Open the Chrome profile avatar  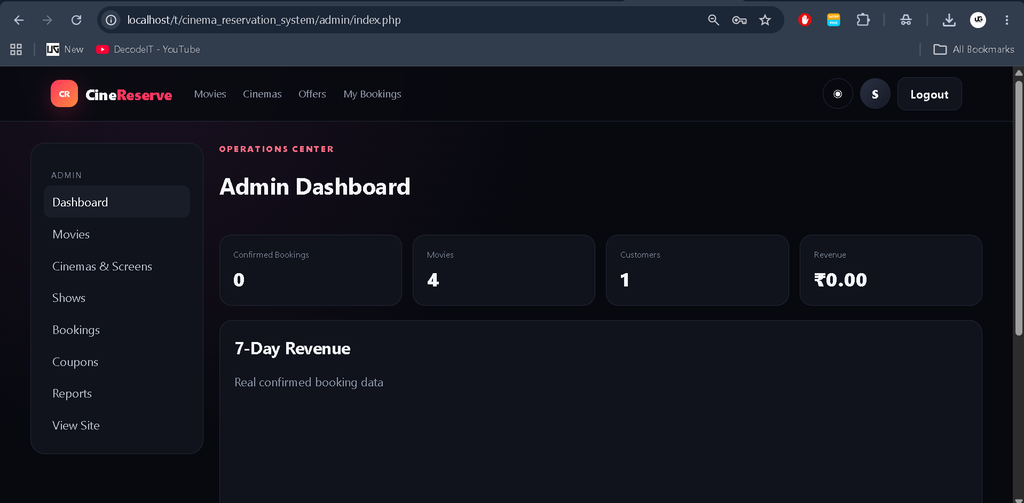pos(978,20)
